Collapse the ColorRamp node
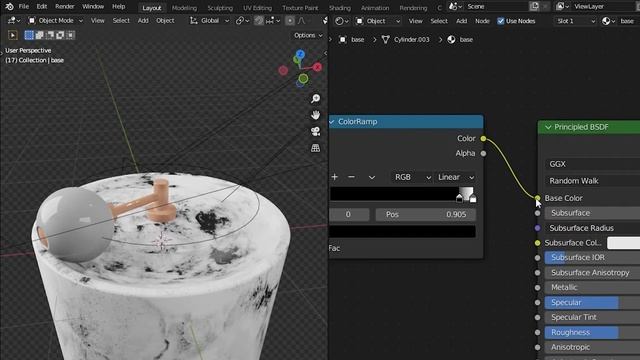 (332, 122)
